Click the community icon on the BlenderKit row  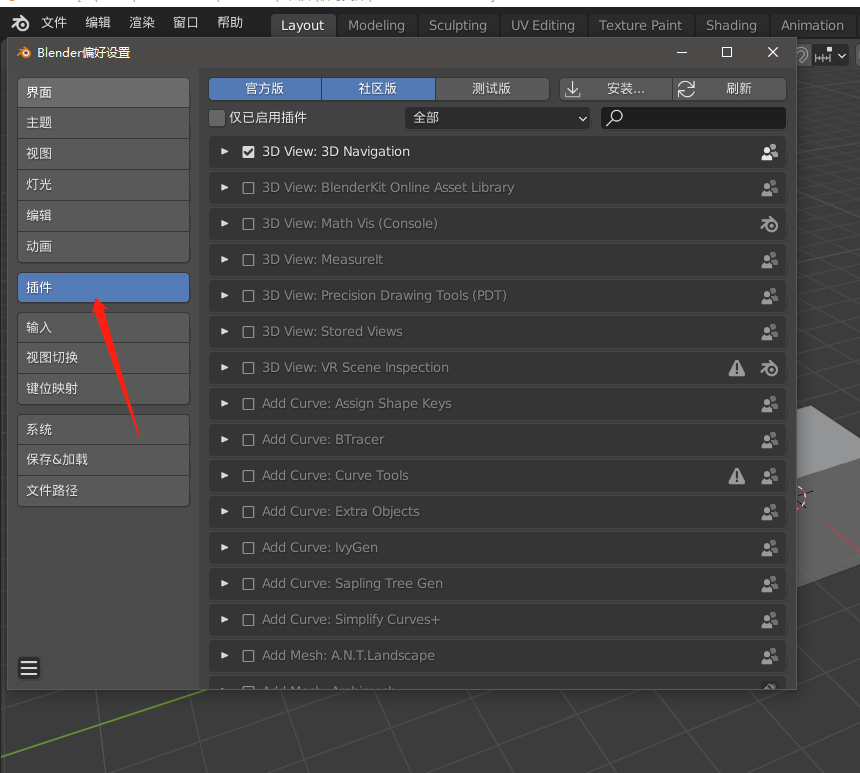tap(770, 188)
